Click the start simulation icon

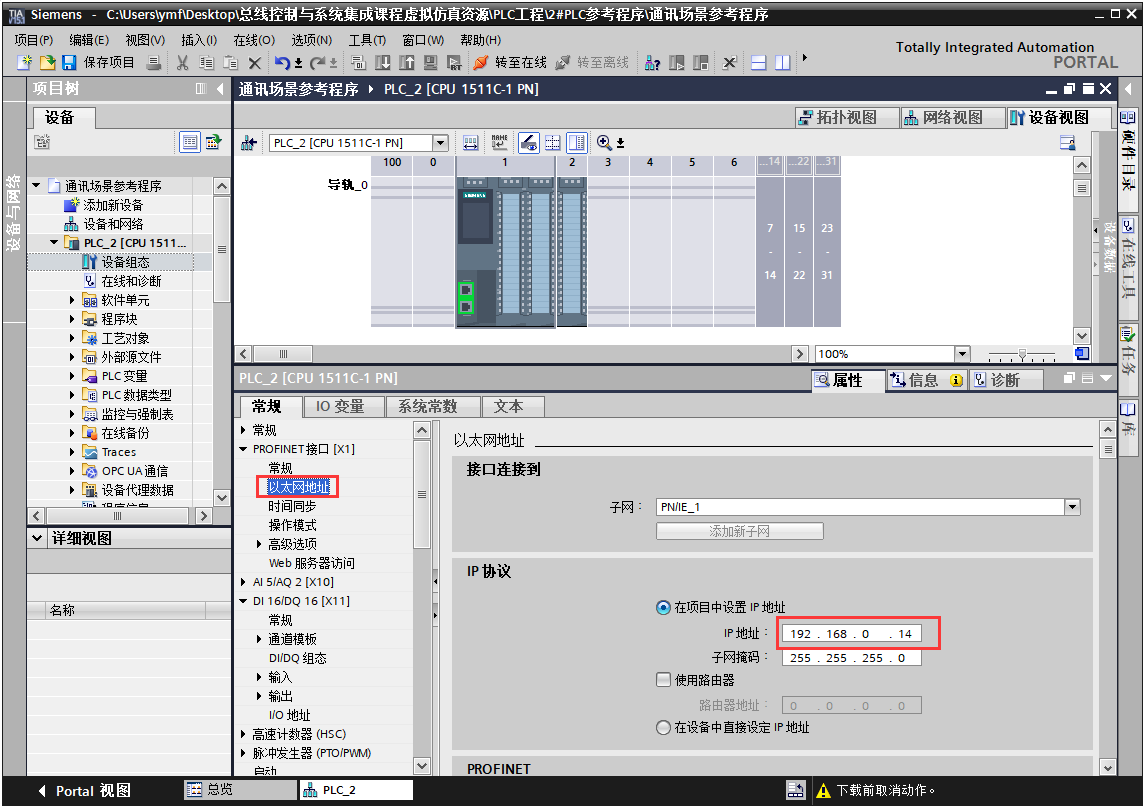pos(431,63)
